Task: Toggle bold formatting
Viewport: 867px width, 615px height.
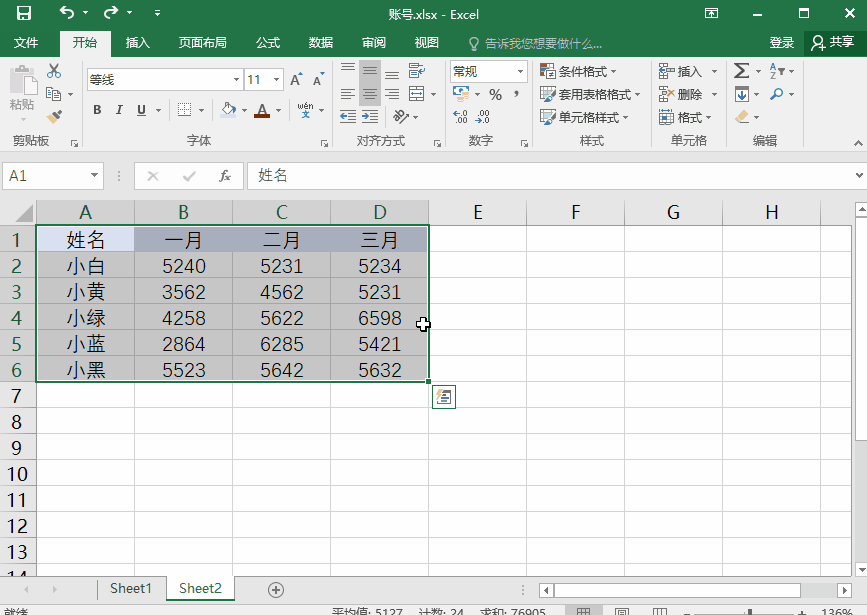Action: (x=97, y=110)
